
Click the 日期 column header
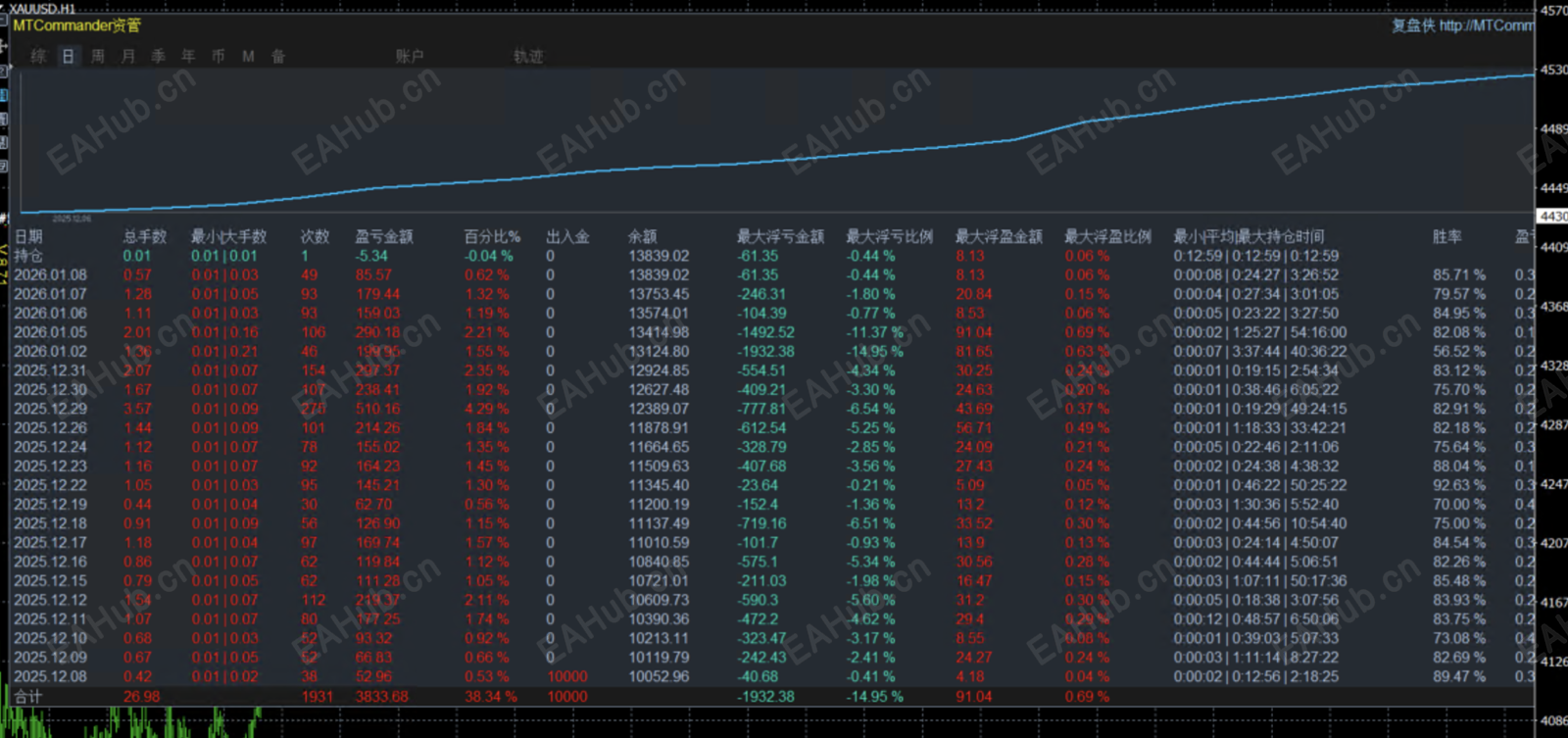pos(28,236)
